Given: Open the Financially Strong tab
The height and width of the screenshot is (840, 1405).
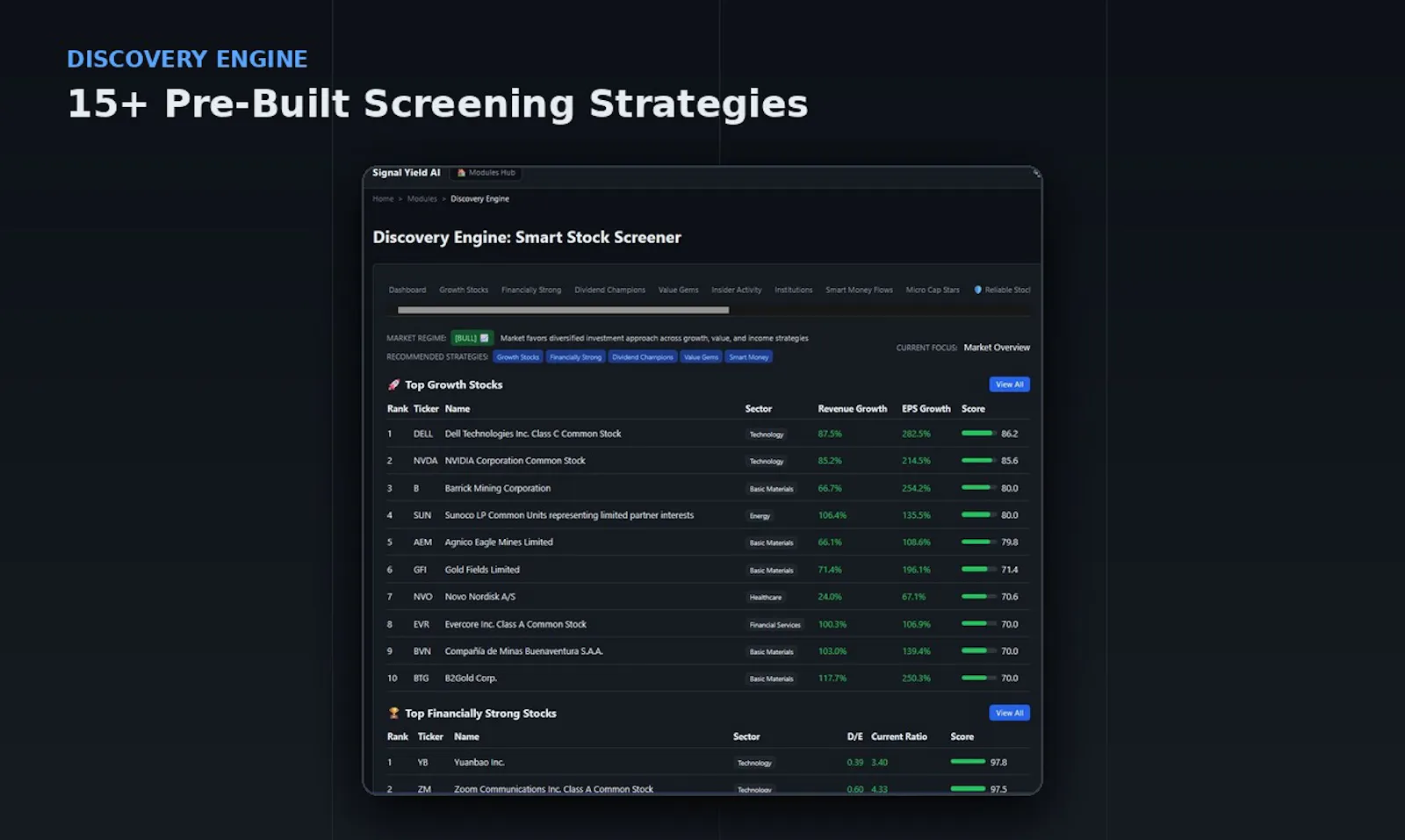Looking at the screenshot, I should (x=531, y=290).
